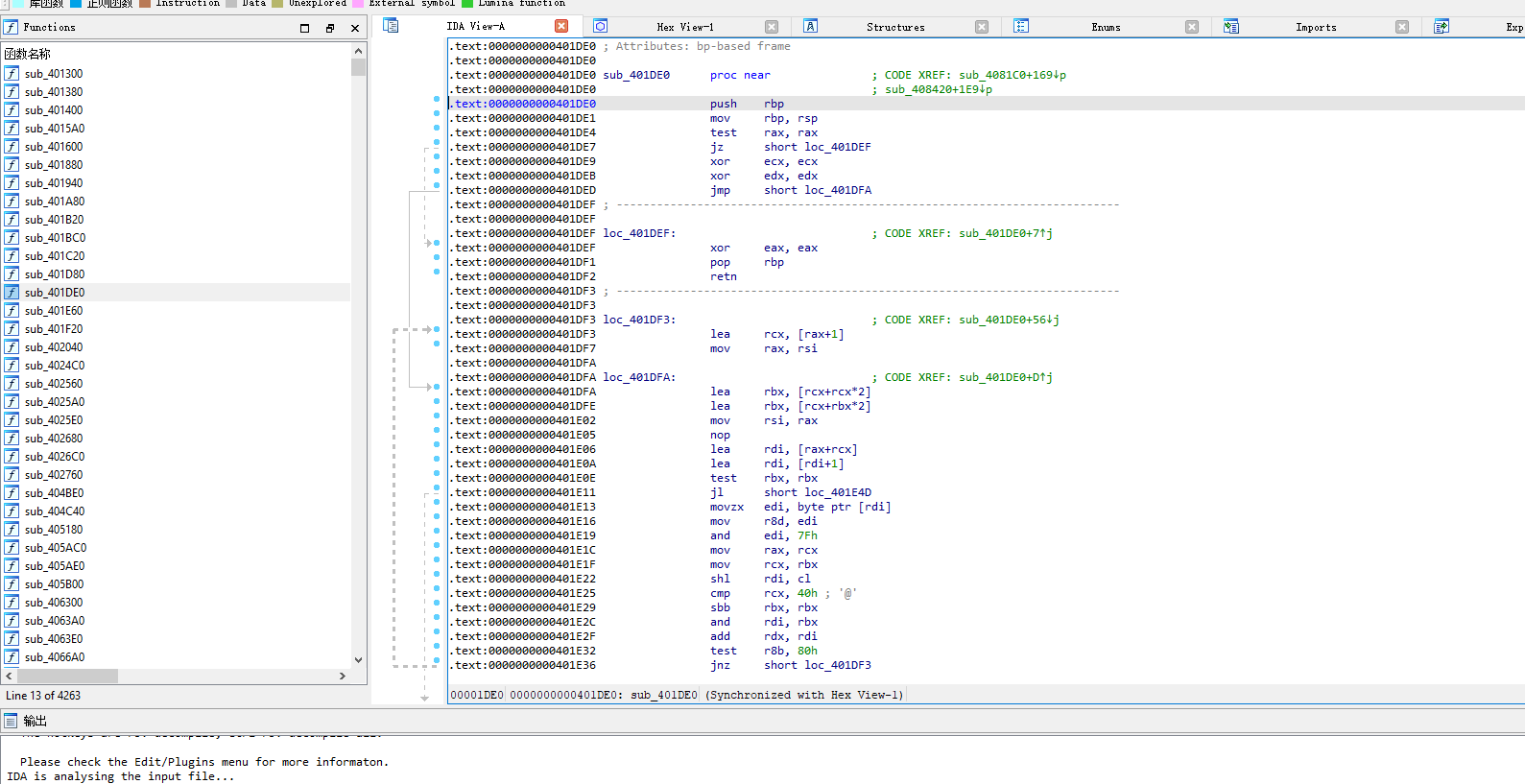Click function icon beside sub_405AC0

click(x=12, y=547)
